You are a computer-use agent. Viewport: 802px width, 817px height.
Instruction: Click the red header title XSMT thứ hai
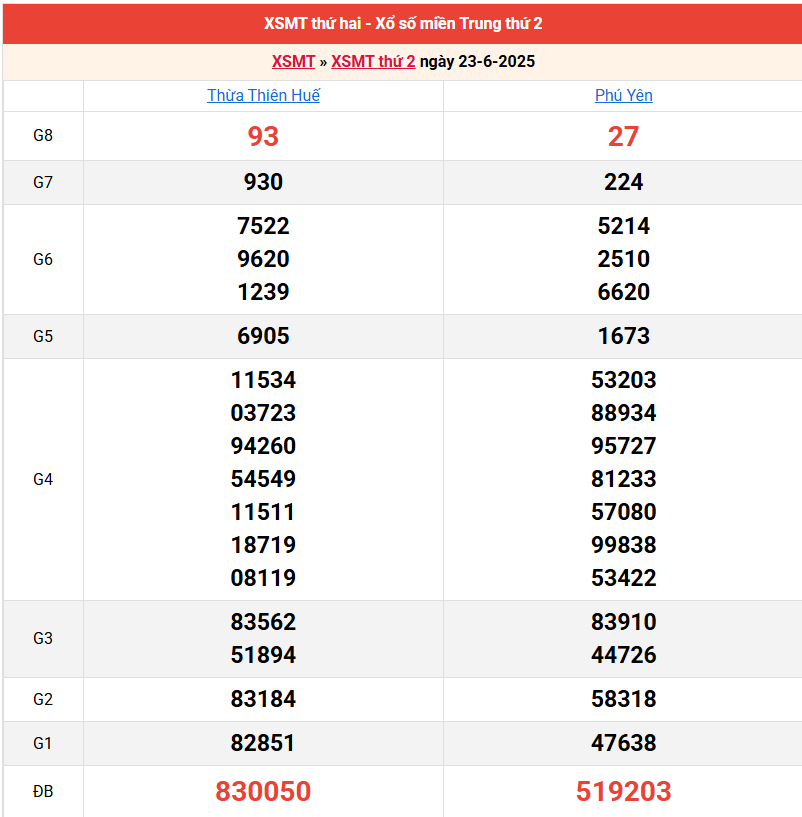tap(403, 23)
